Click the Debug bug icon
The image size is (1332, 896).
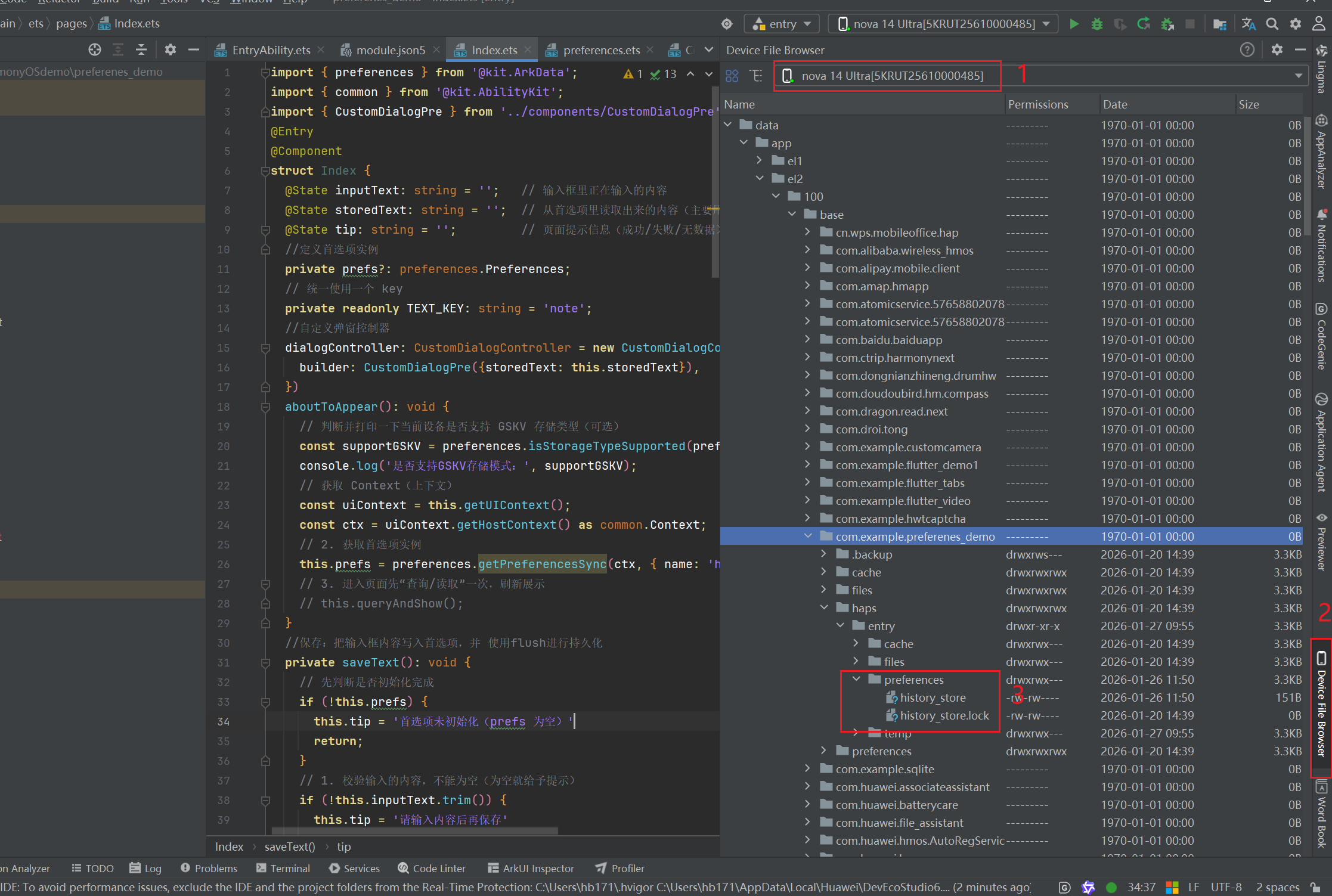coord(1097,24)
